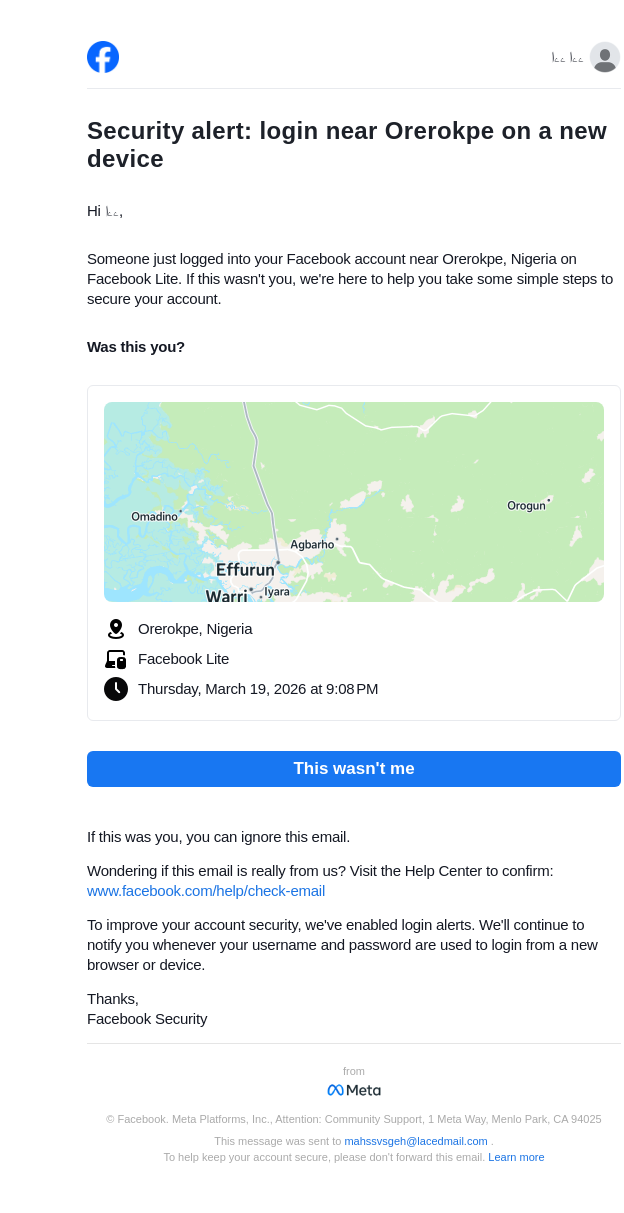Click the Effurun label on map
Viewport: 624px width, 1213px height.
[245, 570]
